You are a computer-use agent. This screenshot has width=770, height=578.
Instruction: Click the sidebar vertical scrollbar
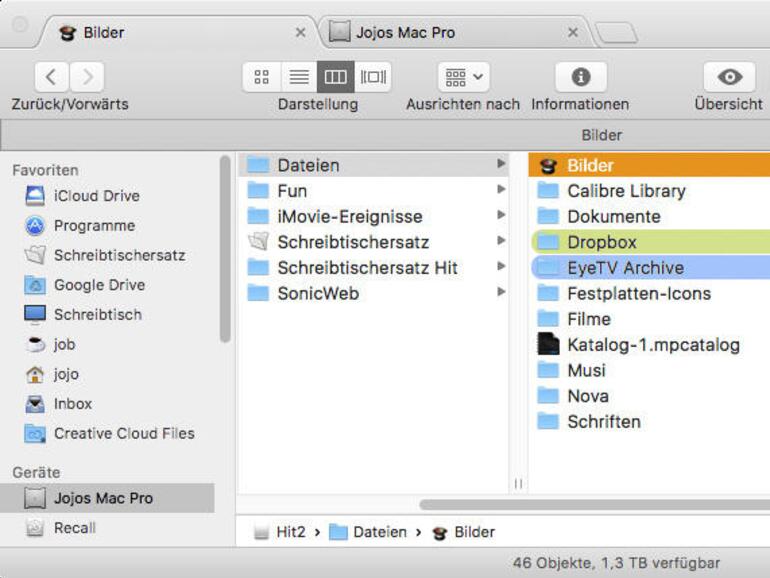pyautogui.click(x=225, y=249)
